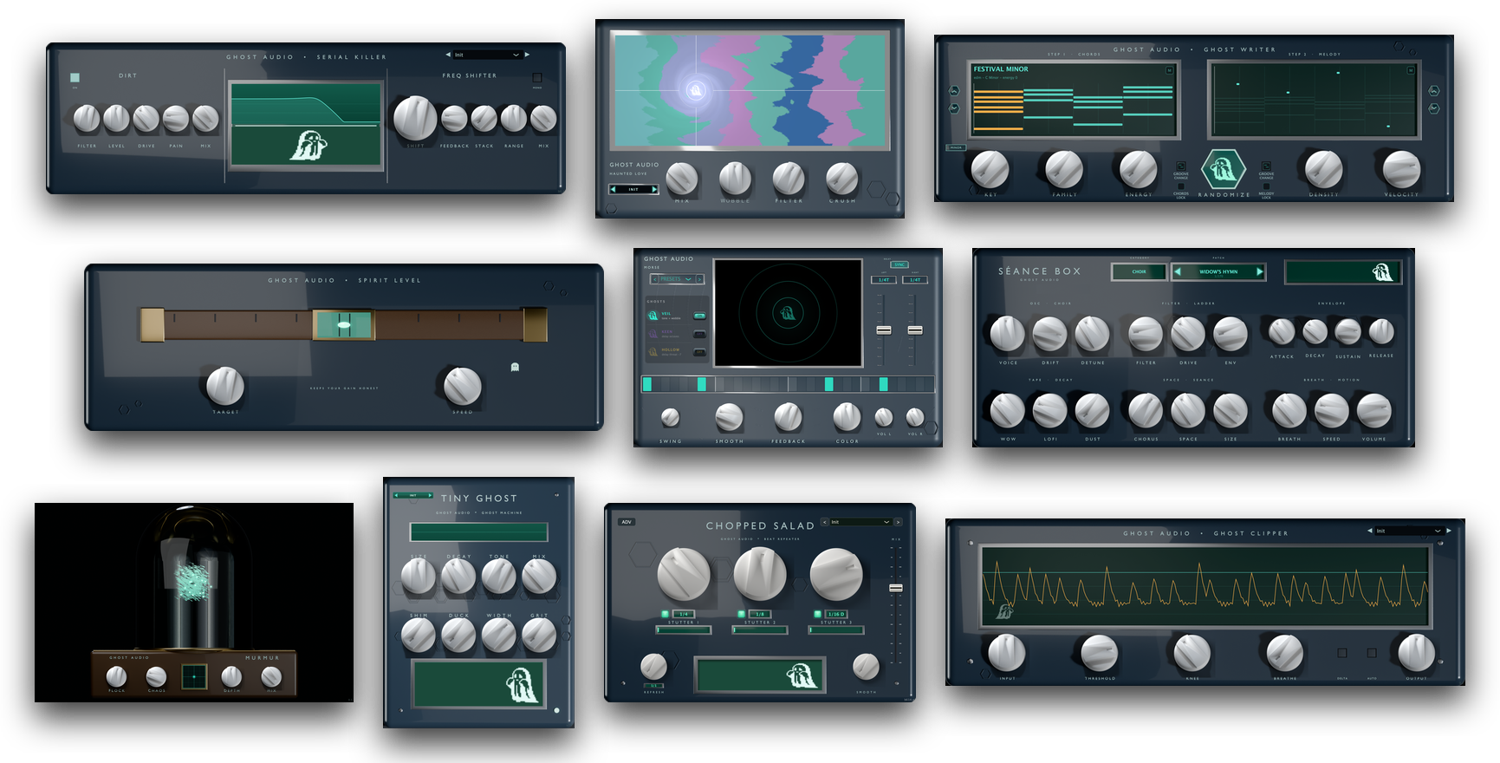Viewport: 1500px width, 763px height.
Task: Click the Widow's Hymn patch name in Séance Box
Action: 1219,272
